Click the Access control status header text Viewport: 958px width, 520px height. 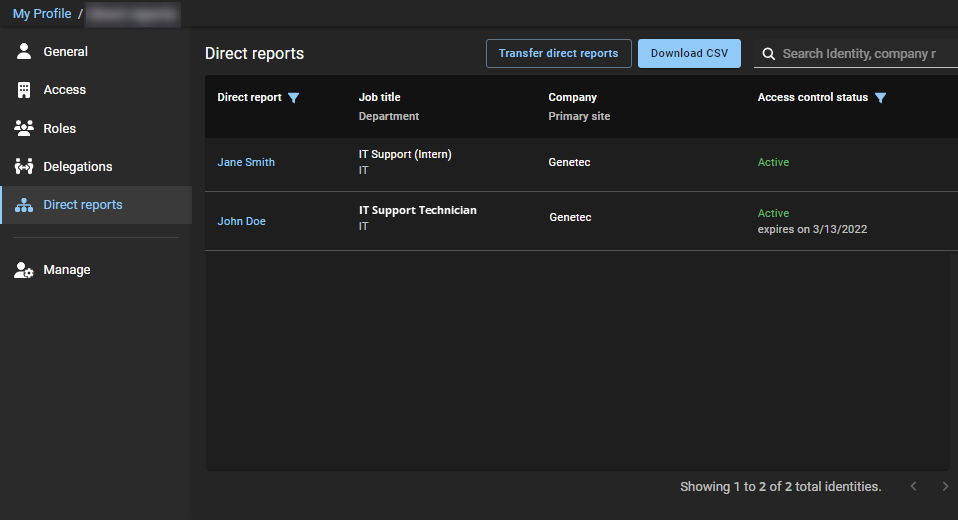click(x=813, y=97)
